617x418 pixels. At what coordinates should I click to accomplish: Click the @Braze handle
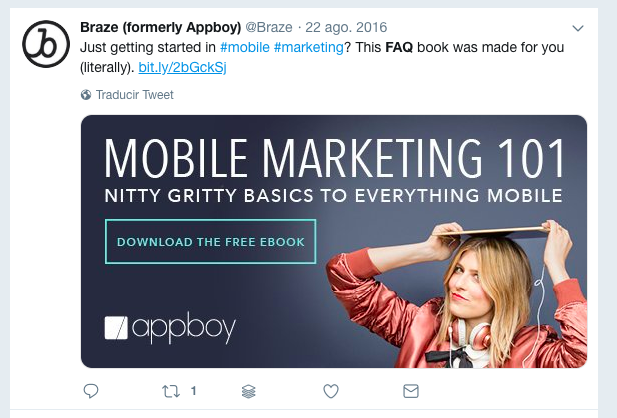[x=269, y=27]
